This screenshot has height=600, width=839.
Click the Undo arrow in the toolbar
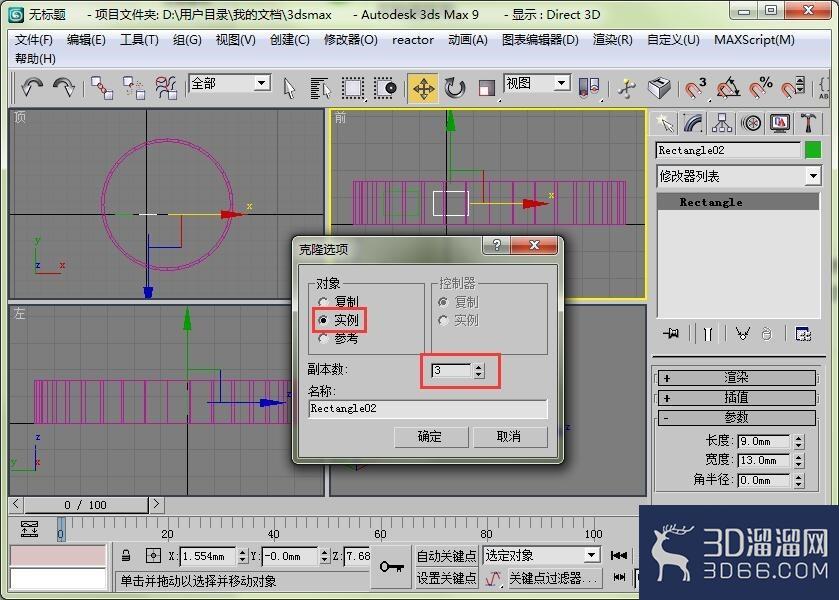point(32,87)
